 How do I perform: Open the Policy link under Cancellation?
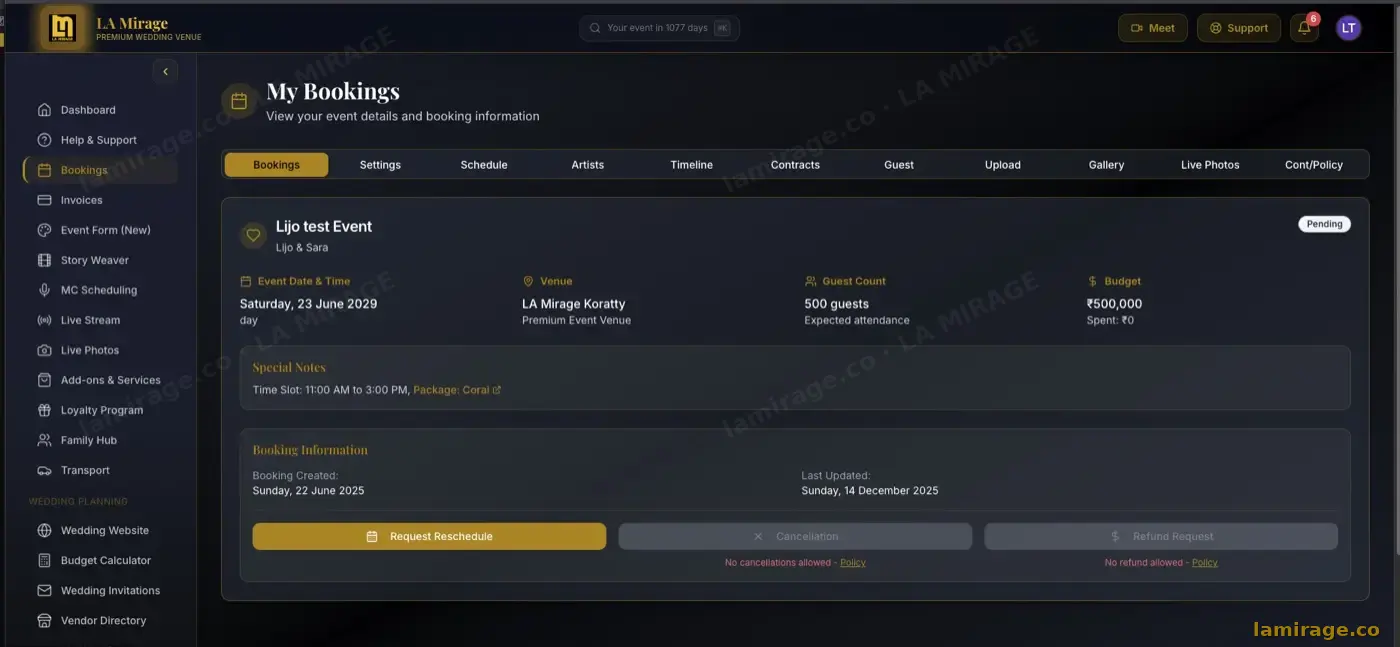pos(853,563)
